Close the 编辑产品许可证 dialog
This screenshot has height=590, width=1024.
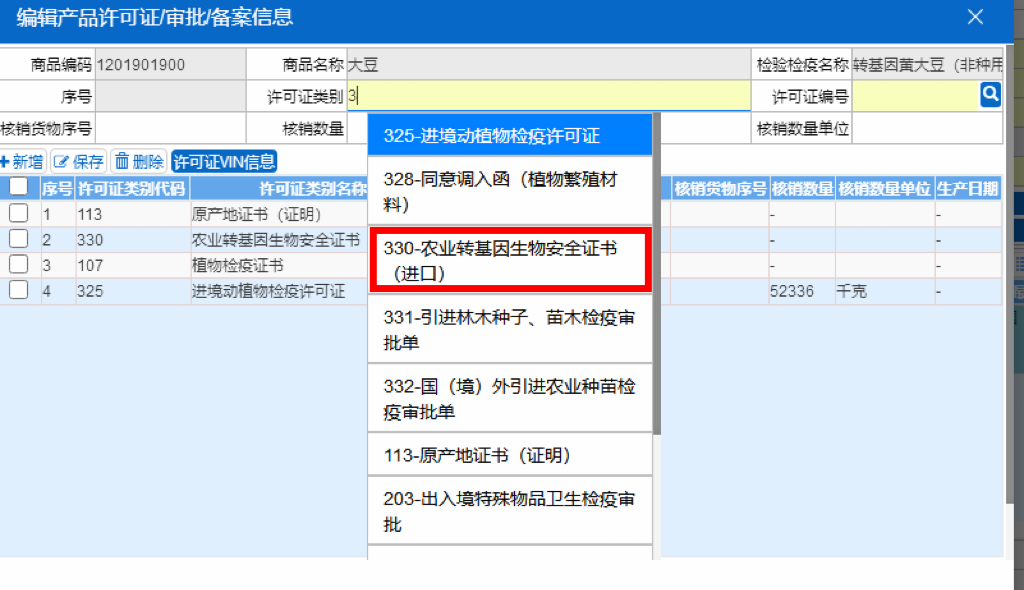point(975,16)
